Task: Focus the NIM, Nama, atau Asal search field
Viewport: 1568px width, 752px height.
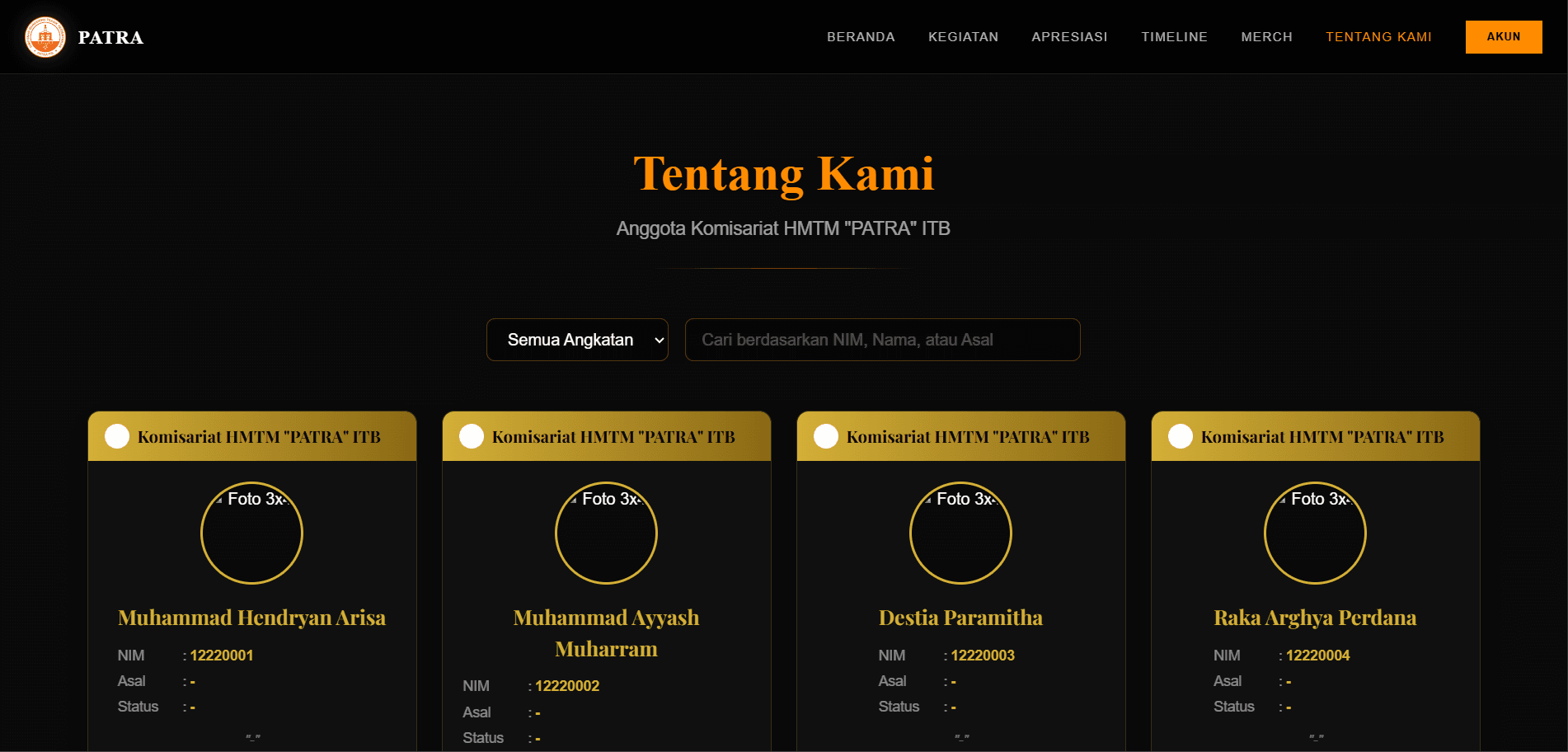Action: (x=882, y=340)
